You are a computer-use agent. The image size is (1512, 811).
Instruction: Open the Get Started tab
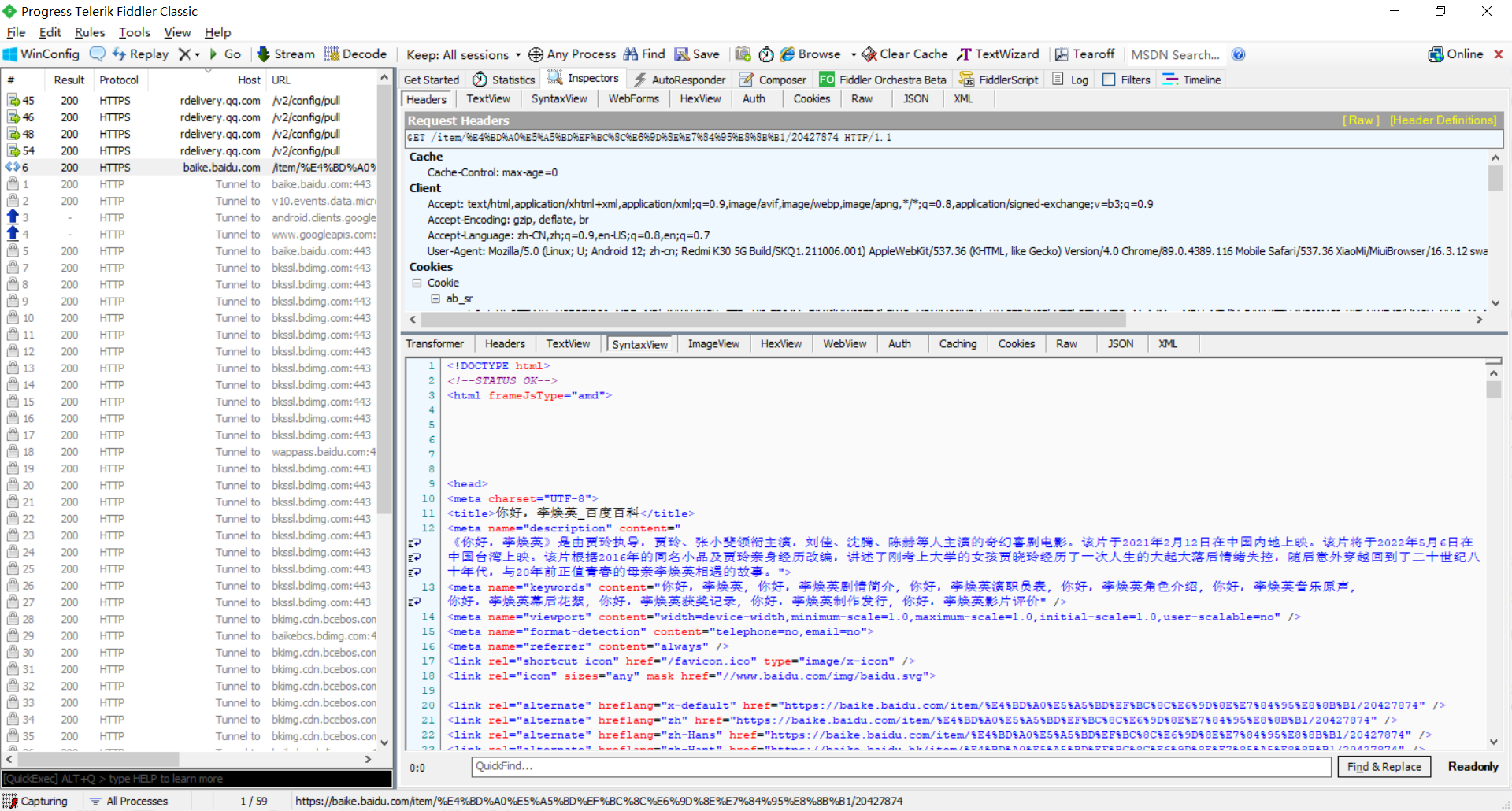(x=431, y=80)
